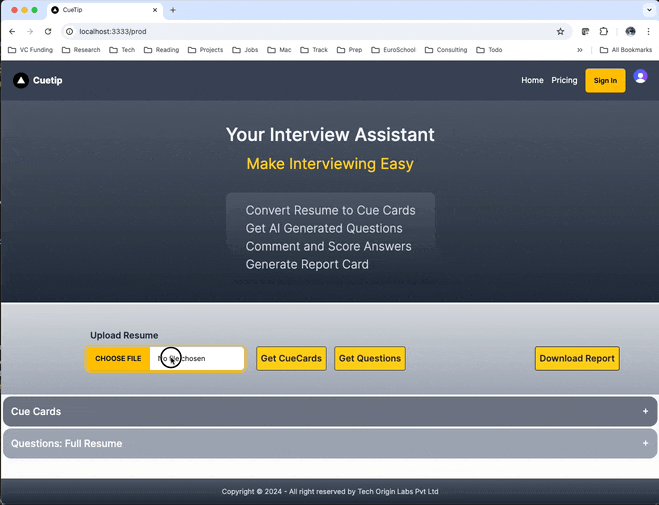
Task: Go back with the browser back arrow
Action: (x=12, y=32)
